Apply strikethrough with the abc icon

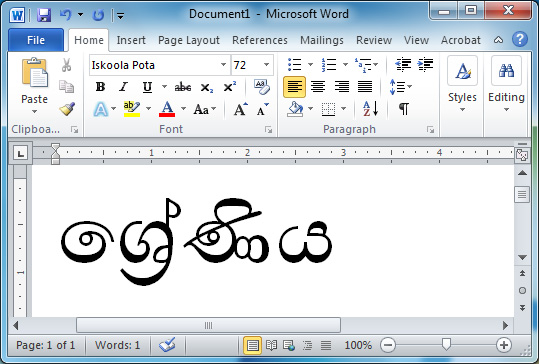pos(183,87)
